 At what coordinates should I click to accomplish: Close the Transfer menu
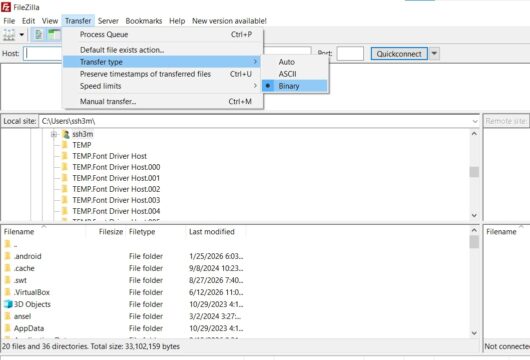pyautogui.click(x=78, y=21)
